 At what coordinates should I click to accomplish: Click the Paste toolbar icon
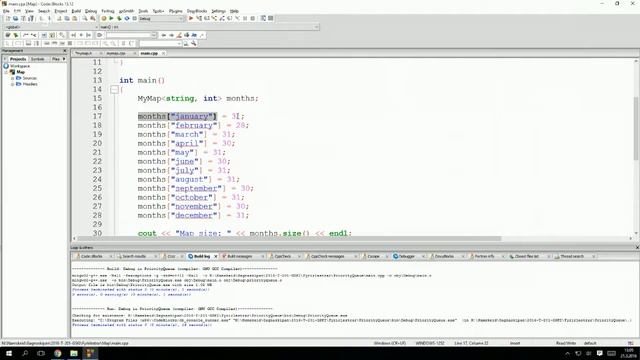point(75,18)
